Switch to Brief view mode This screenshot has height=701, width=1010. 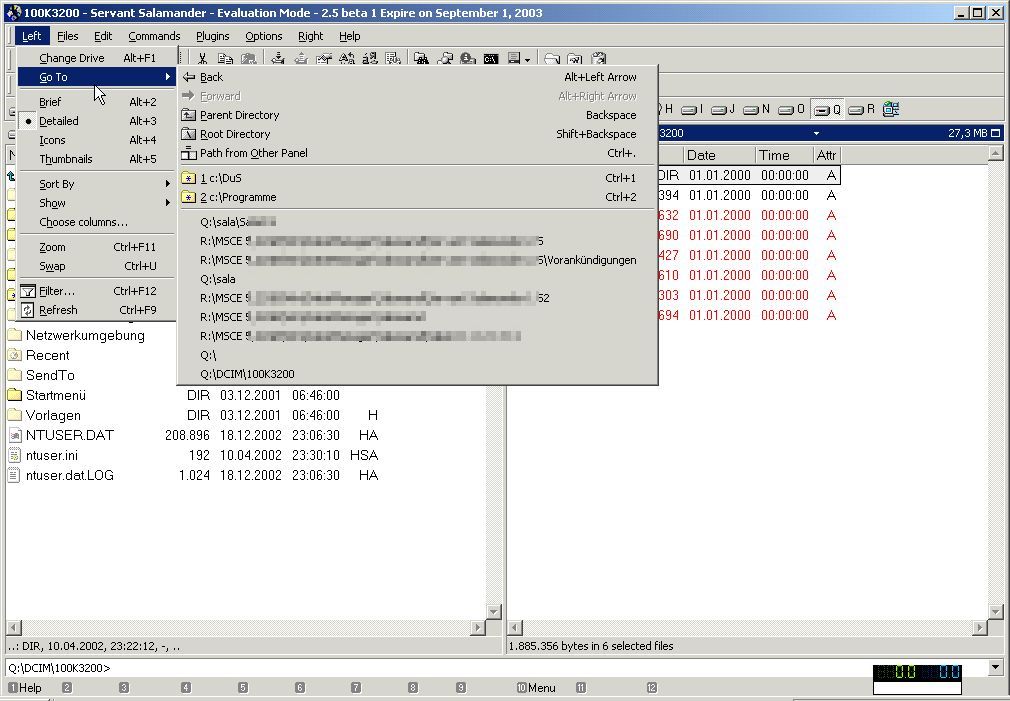(96, 102)
